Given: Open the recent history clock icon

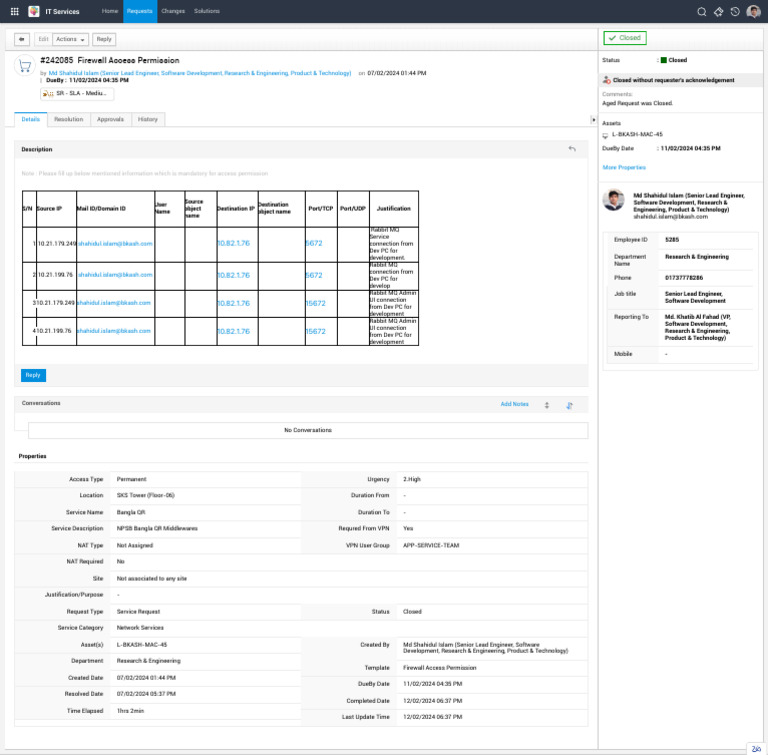Looking at the screenshot, I should coord(735,11).
